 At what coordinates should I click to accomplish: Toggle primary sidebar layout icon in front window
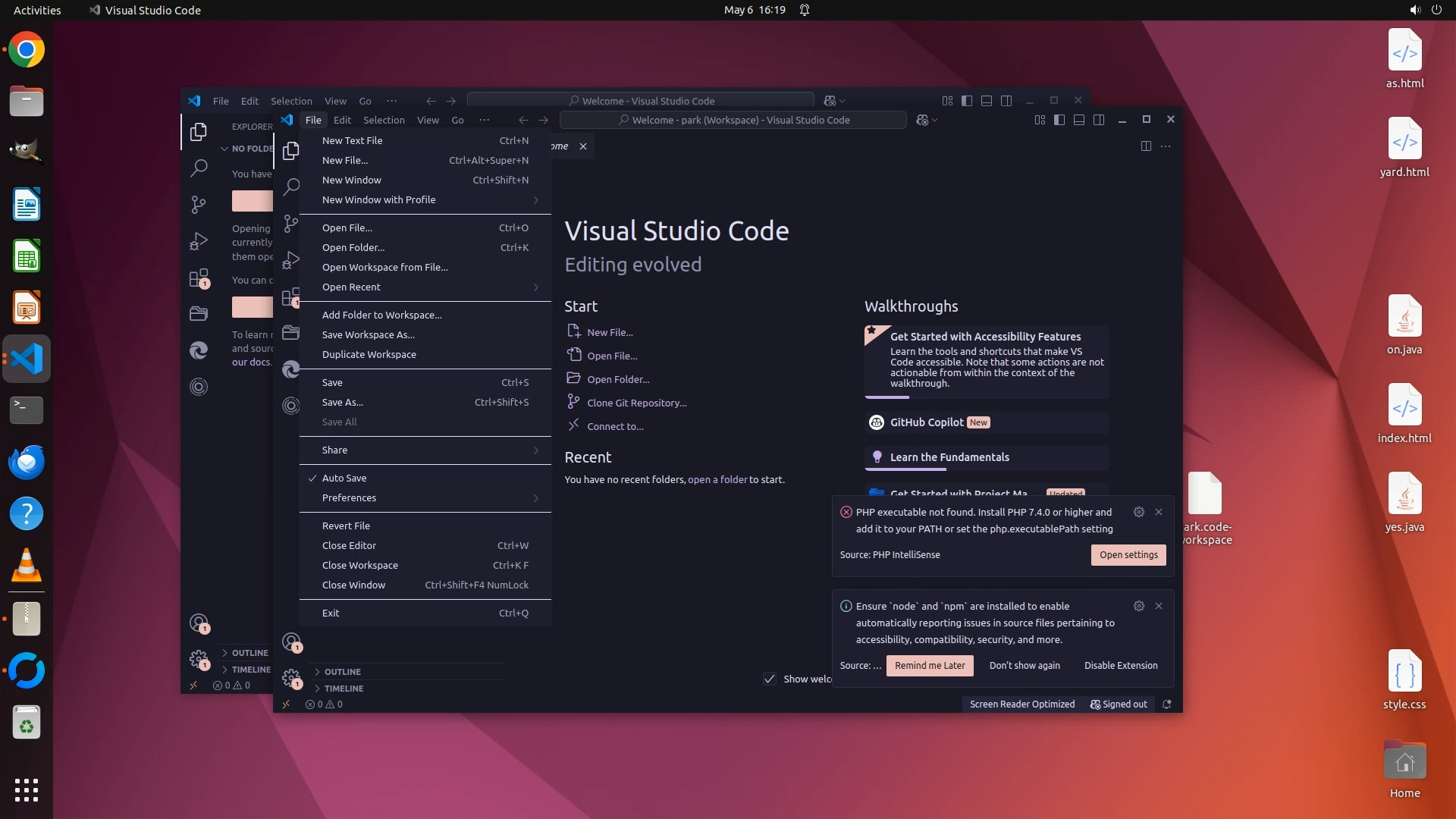1059,120
